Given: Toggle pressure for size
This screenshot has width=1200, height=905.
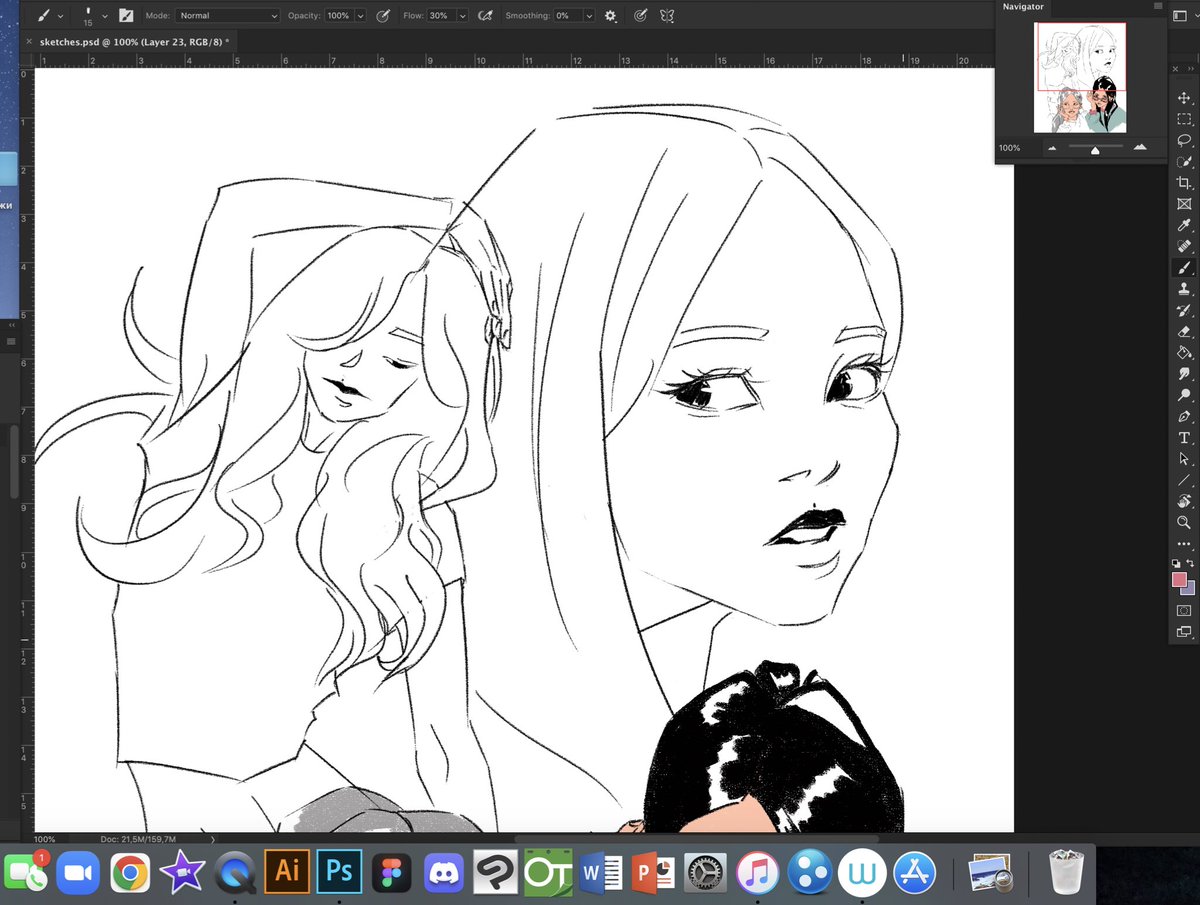Looking at the screenshot, I should click(642, 16).
